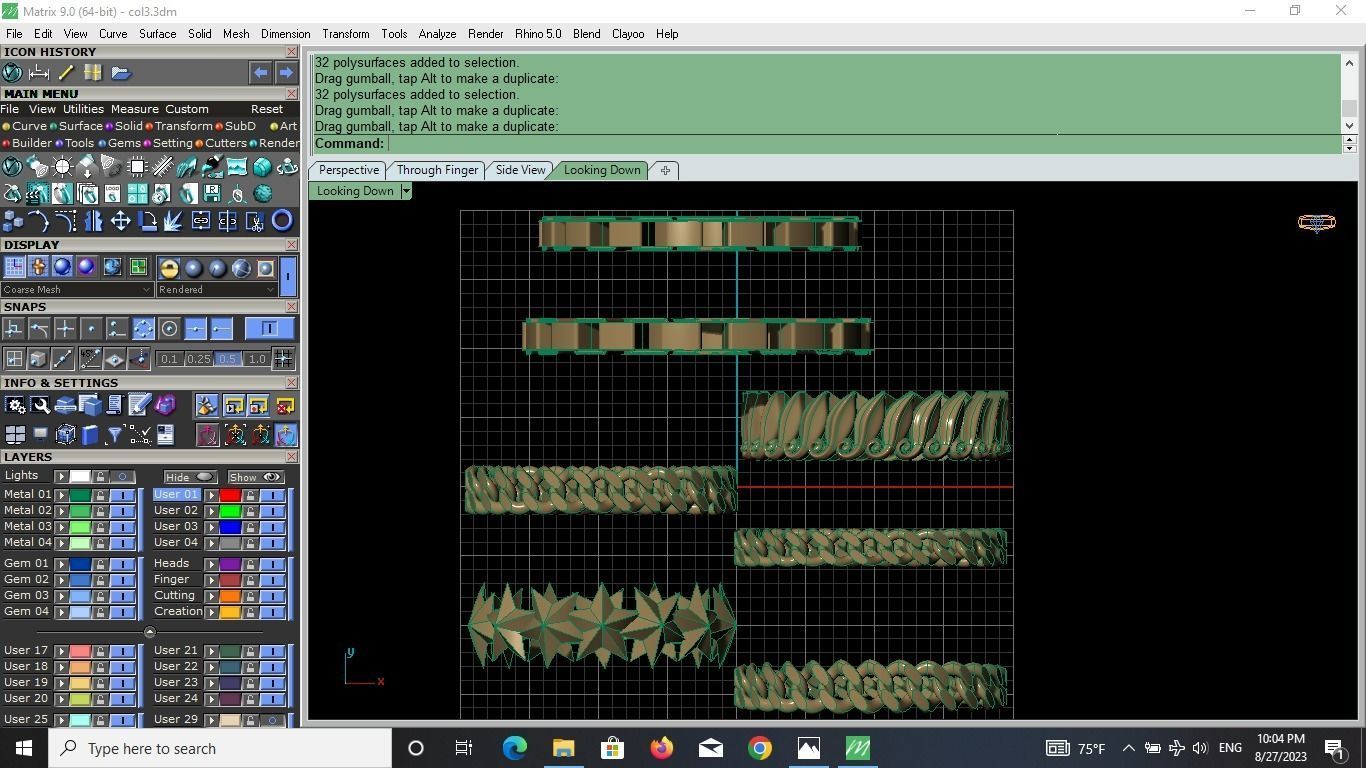Click the four-viewport layout icon
This screenshot has height=768, width=1366.
(15, 435)
